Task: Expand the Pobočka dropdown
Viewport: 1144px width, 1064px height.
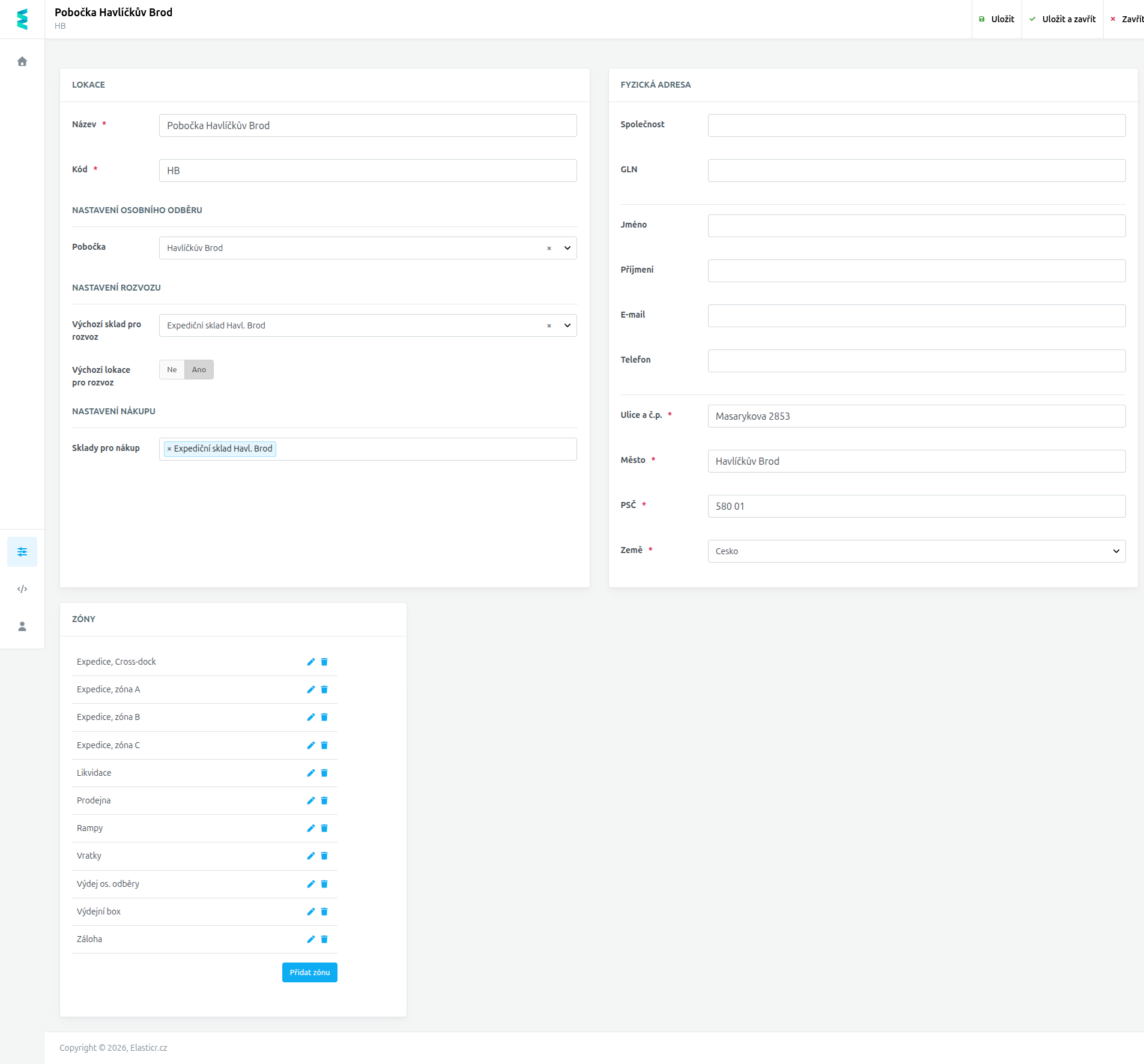Action: click(567, 248)
